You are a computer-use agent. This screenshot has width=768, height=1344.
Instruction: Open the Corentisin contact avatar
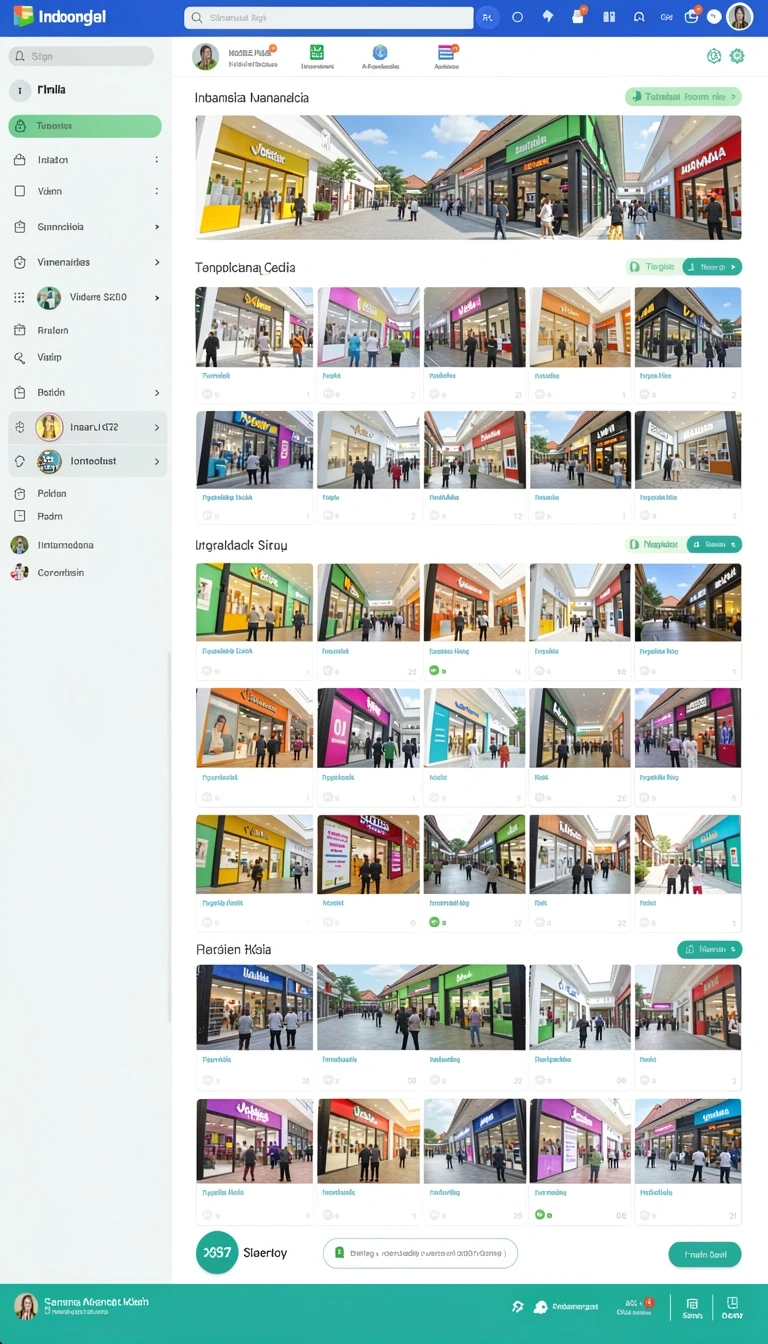point(19,573)
